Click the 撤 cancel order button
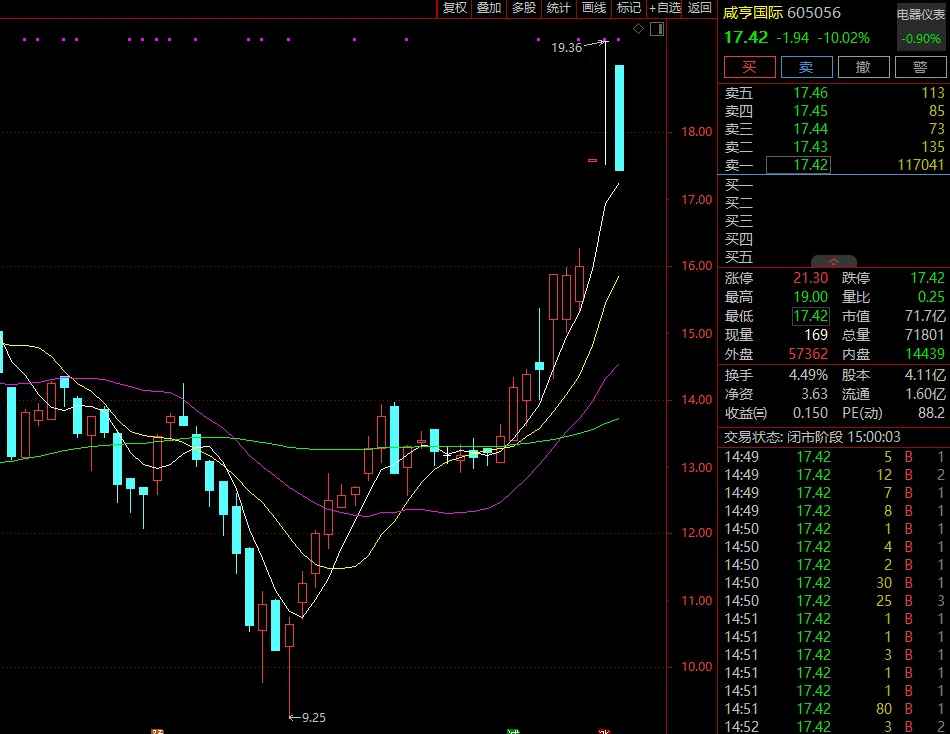Screen dimensions: 950x734 [x=863, y=67]
